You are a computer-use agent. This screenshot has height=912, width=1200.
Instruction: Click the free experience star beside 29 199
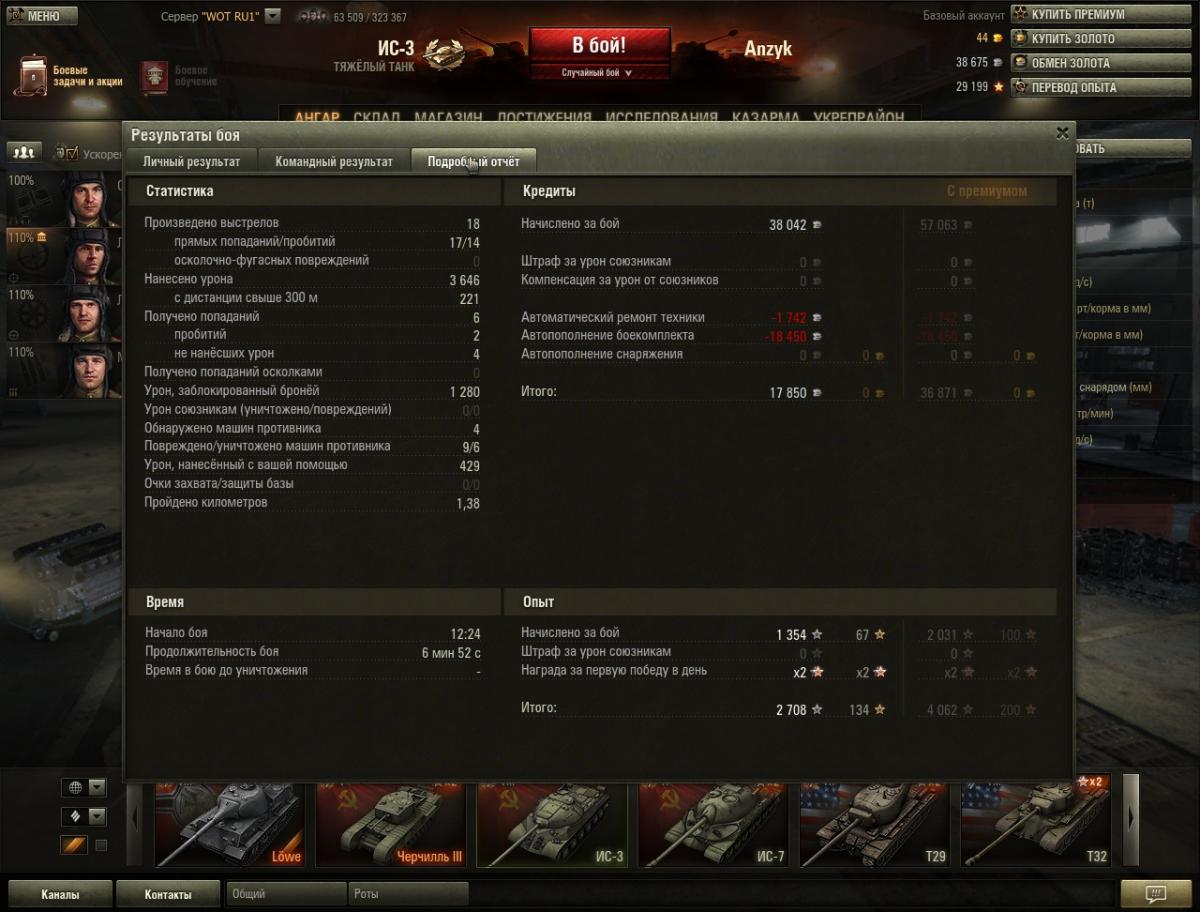(x=997, y=87)
